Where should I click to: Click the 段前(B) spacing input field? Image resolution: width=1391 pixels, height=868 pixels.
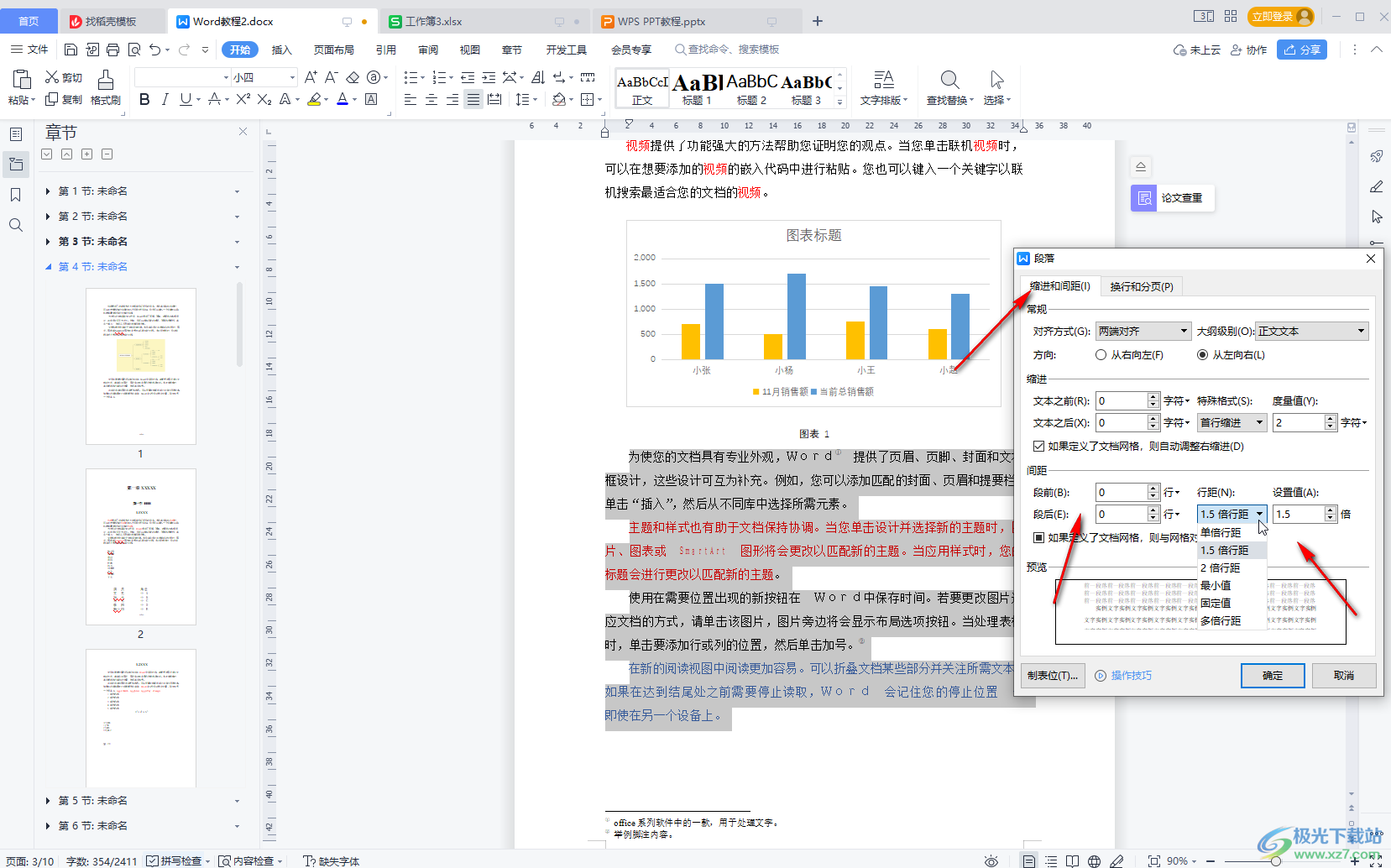[1122, 493]
